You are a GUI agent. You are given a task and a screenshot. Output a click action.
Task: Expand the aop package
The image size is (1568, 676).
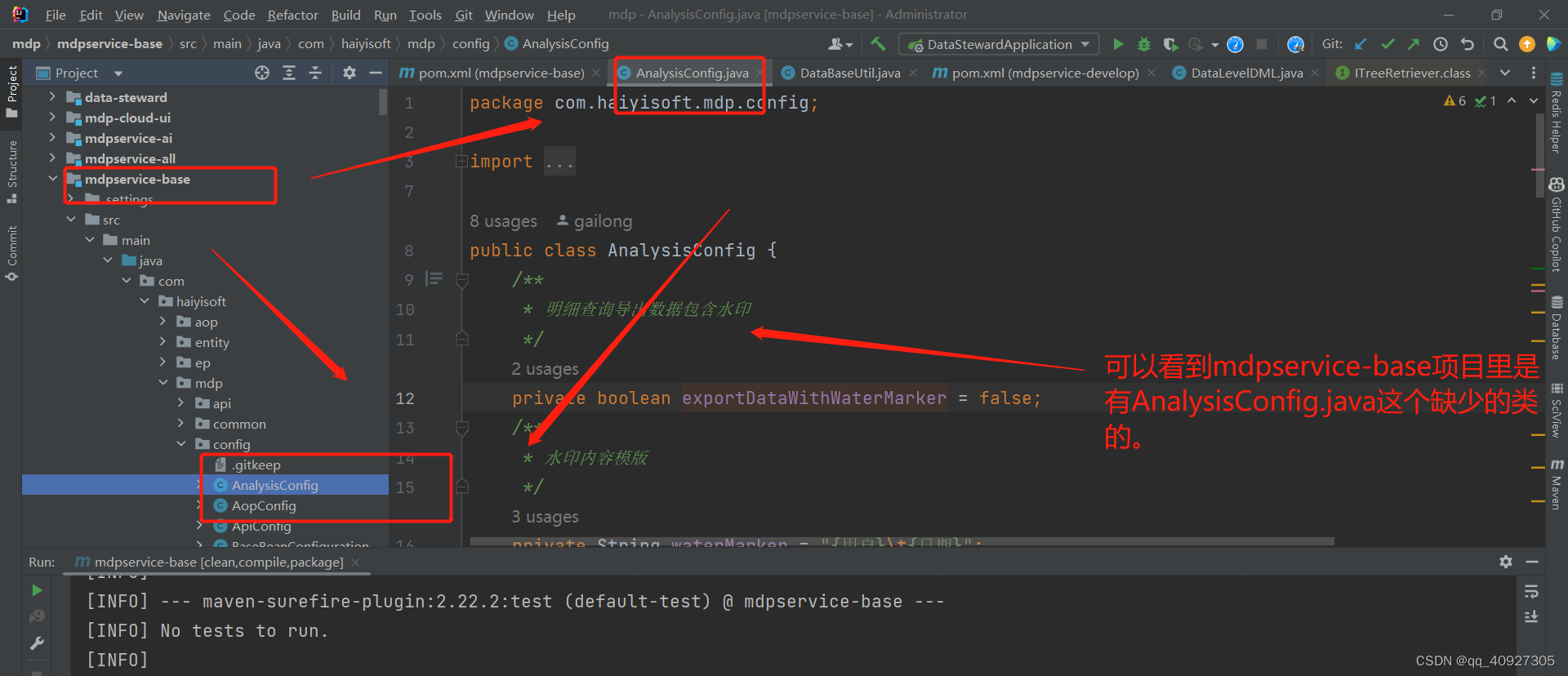tap(163, 322)
